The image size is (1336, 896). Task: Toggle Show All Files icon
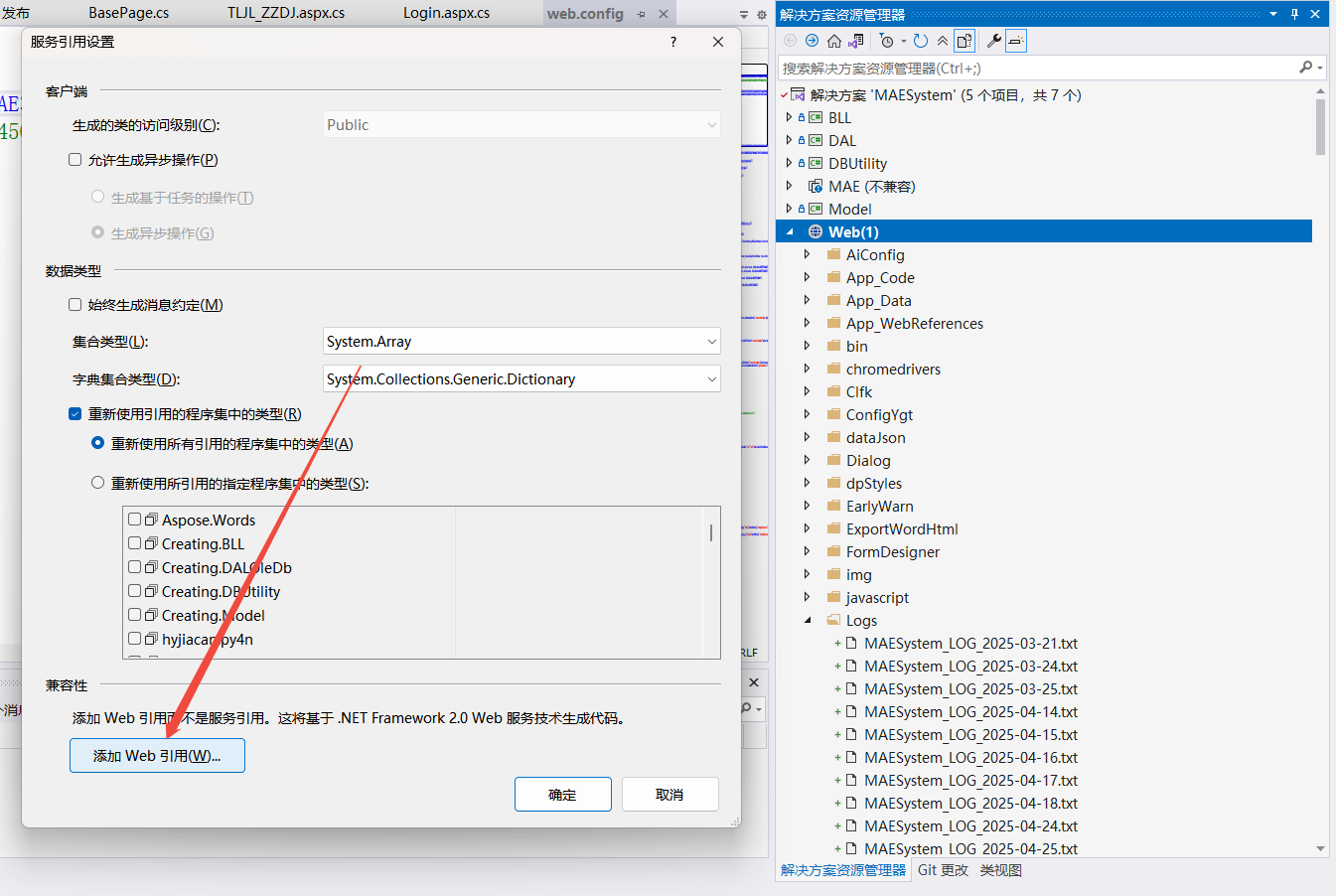(965, 41)
